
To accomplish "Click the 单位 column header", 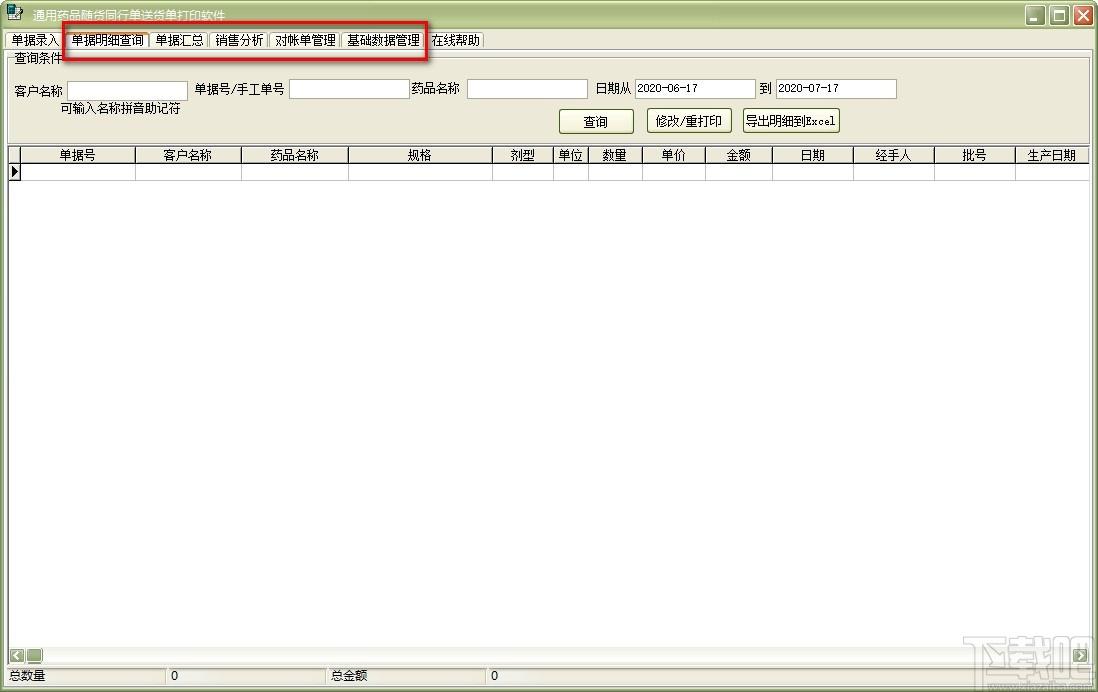I will (571, 155).
